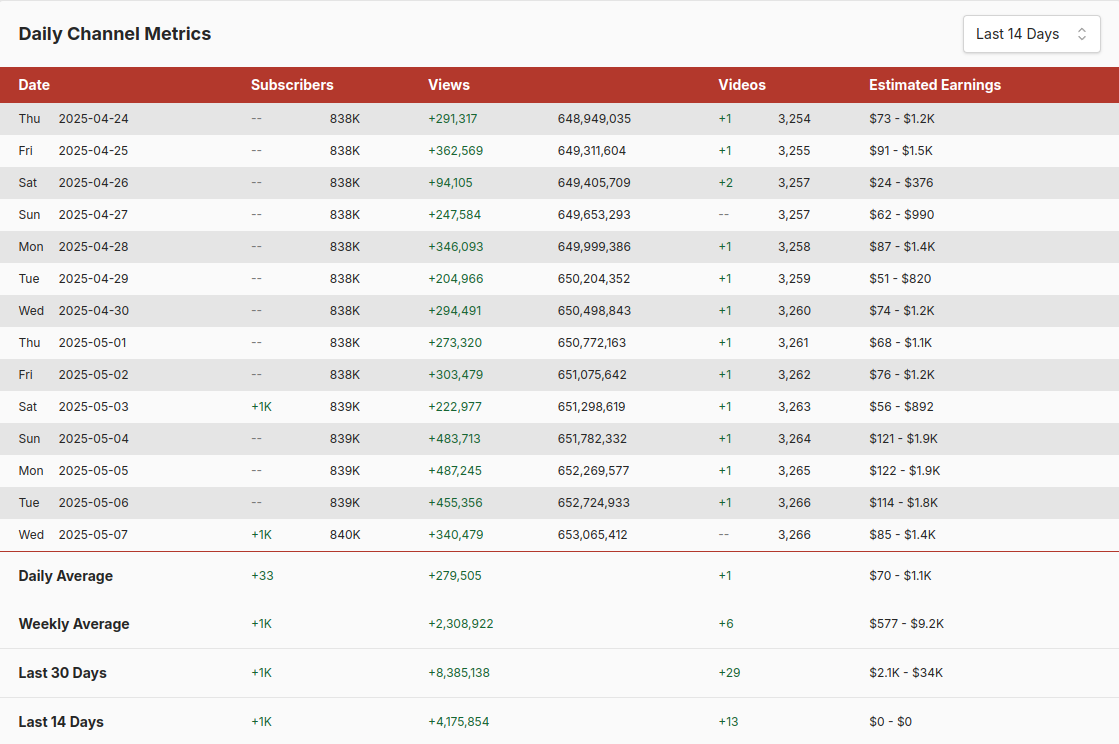Select date 2025-05-07
The height and width of the screenshot is (744, 1119).
pyautogui.click(x=93, y=535)
